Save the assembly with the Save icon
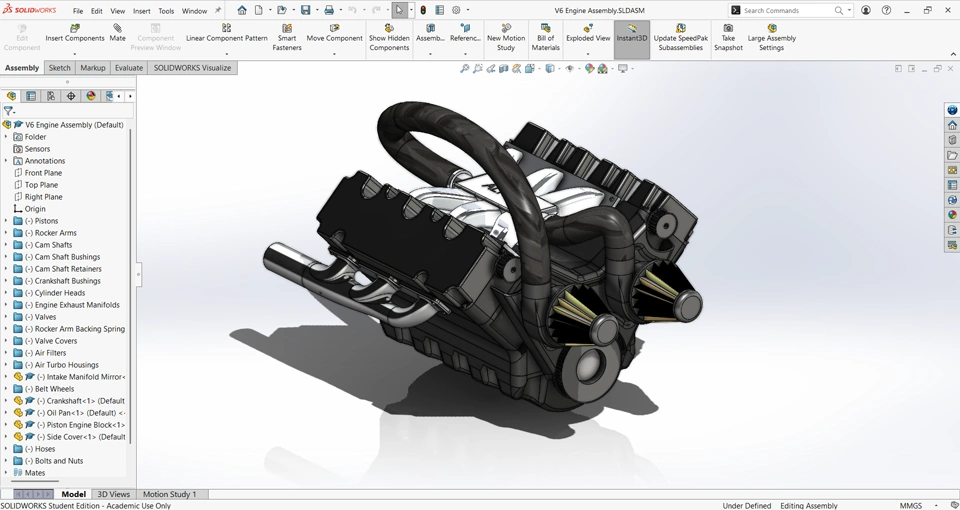 pyautogui.click(x=305, y=10)
